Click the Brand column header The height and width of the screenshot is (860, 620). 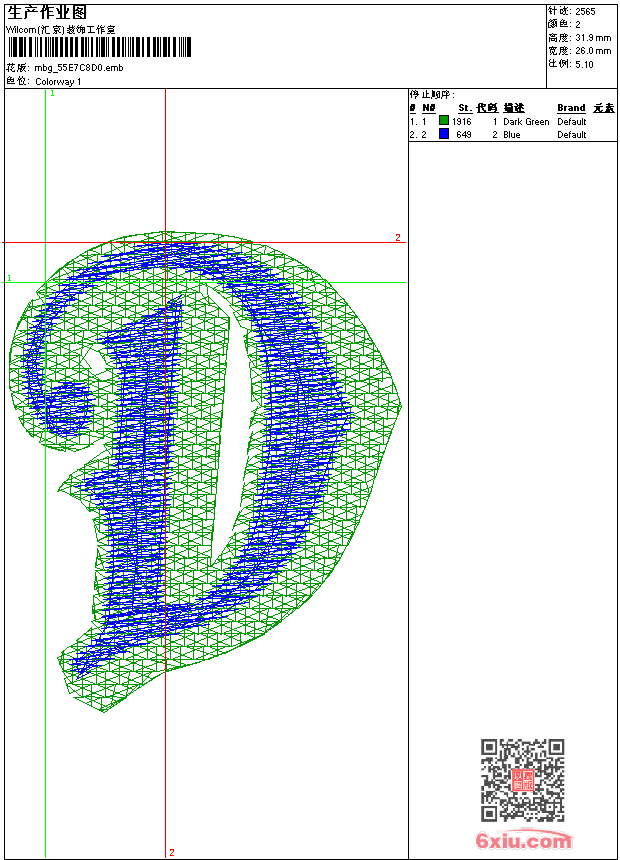click(x=571, y=107)
